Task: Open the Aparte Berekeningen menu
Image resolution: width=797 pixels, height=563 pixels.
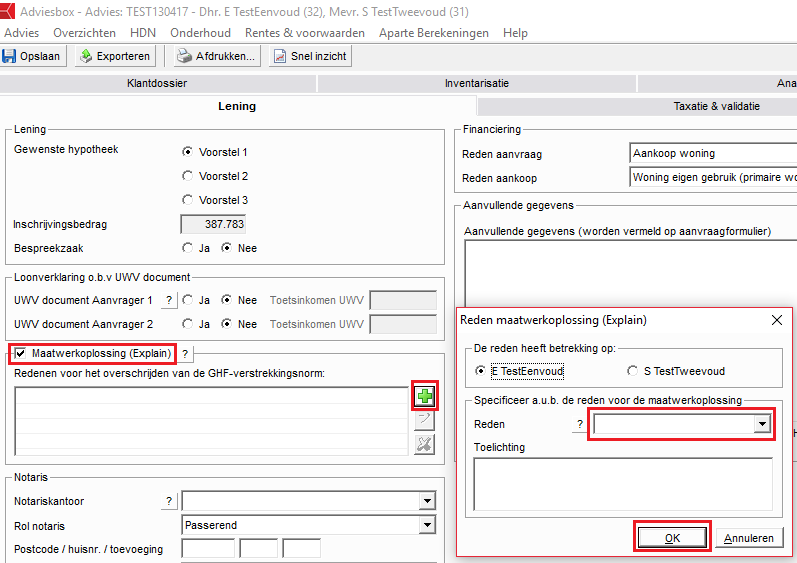Action: (x=434, y=33)
